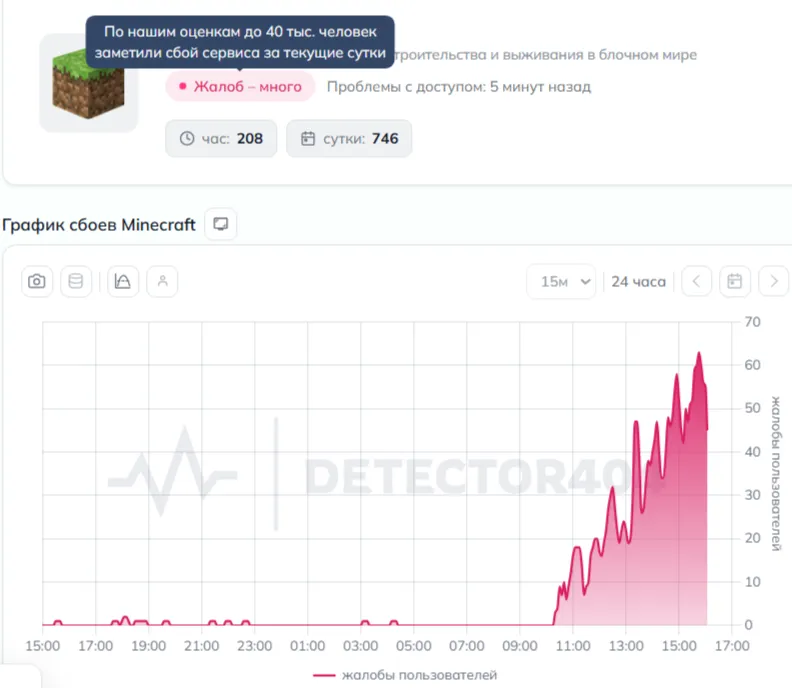Click the Minecraft grass block thumbnail
Screen dimensions: 792x688
88,83
